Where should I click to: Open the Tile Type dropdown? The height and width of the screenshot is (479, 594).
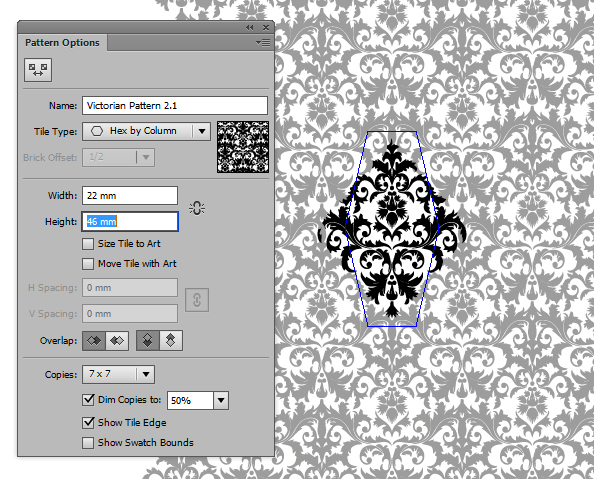146,131
